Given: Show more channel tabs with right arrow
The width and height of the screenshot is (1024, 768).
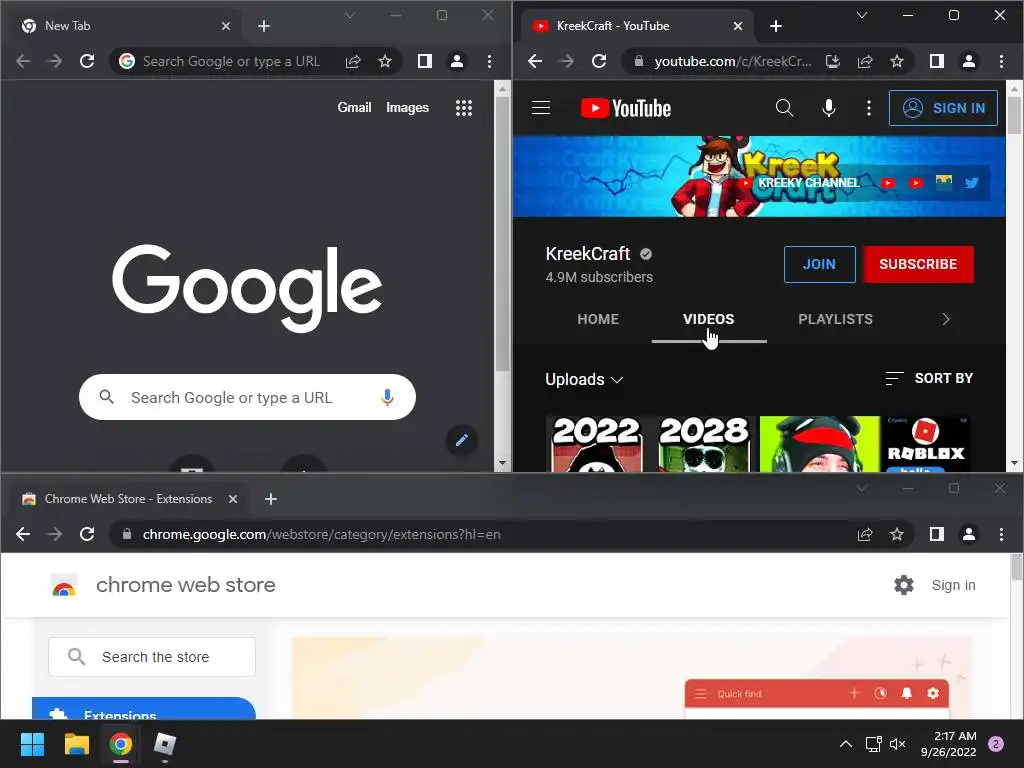Looking at the screenshot, I should tap(945, 319).
